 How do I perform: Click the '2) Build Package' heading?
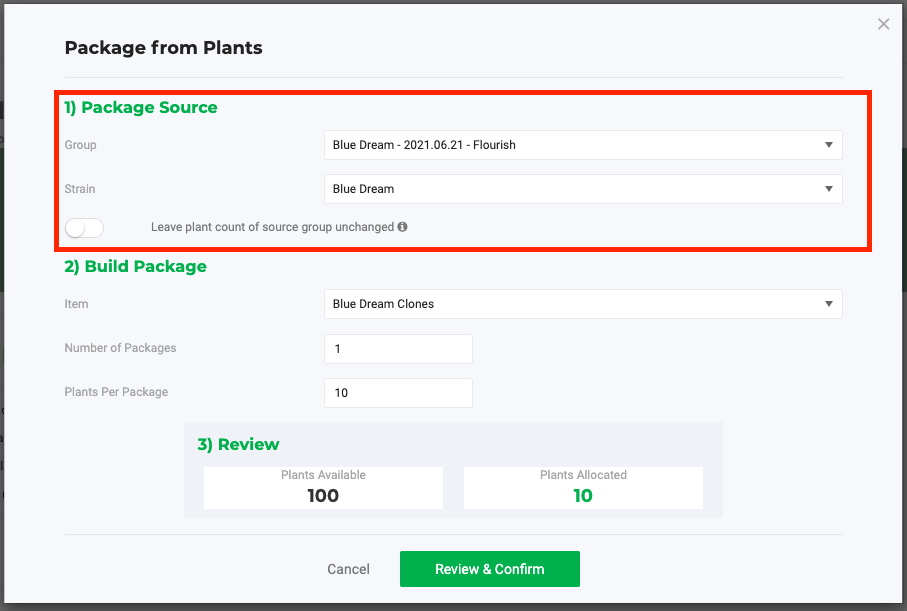pos(135,266)
